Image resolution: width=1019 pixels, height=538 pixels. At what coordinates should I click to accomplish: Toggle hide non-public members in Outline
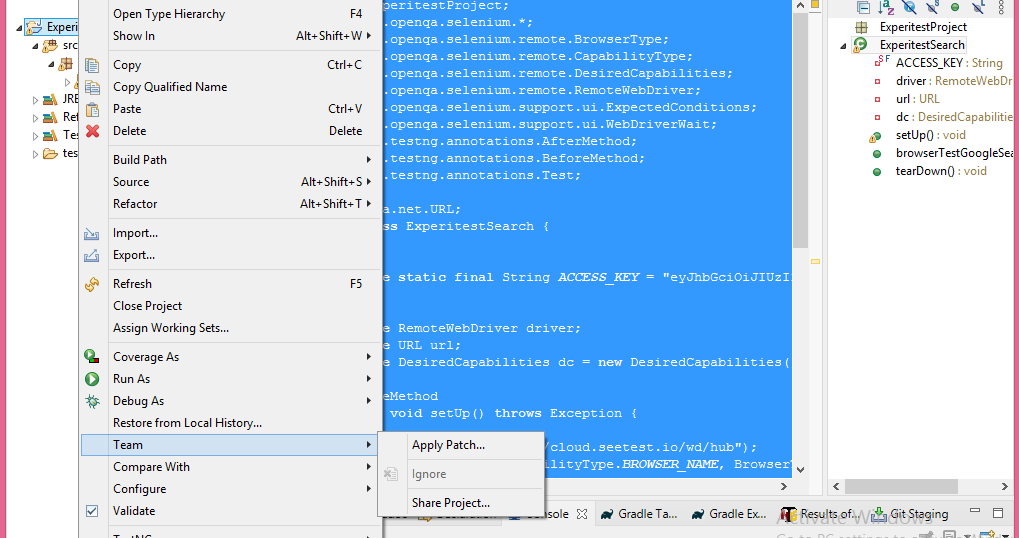(955, 7)
